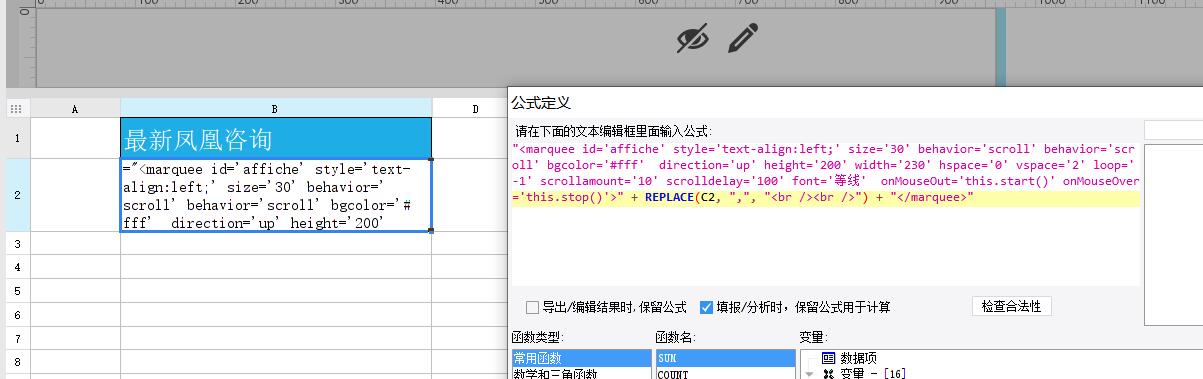Click the 数据项 table icon

[x=828, y=358]
